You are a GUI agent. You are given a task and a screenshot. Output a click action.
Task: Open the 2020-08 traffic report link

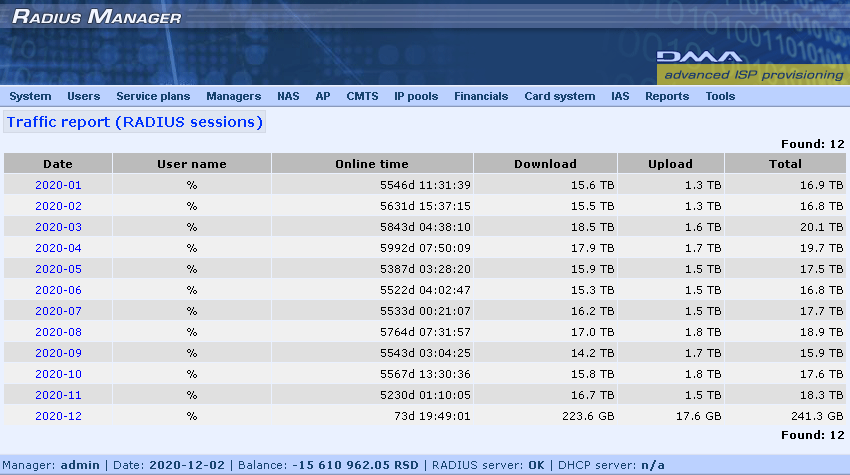click(58, 332)
